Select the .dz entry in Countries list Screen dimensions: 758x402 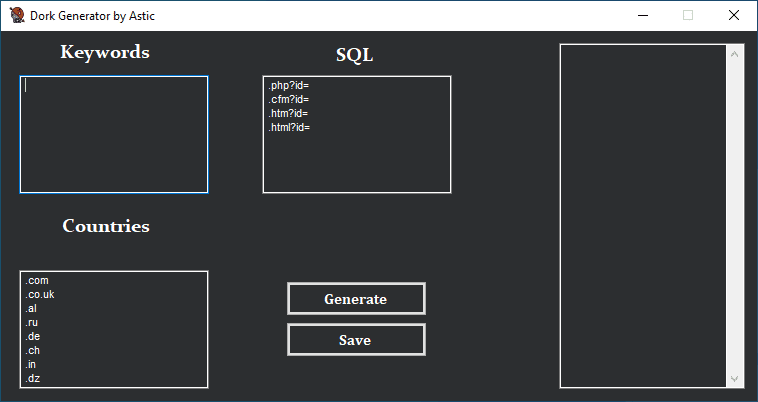tap(32, 379)
